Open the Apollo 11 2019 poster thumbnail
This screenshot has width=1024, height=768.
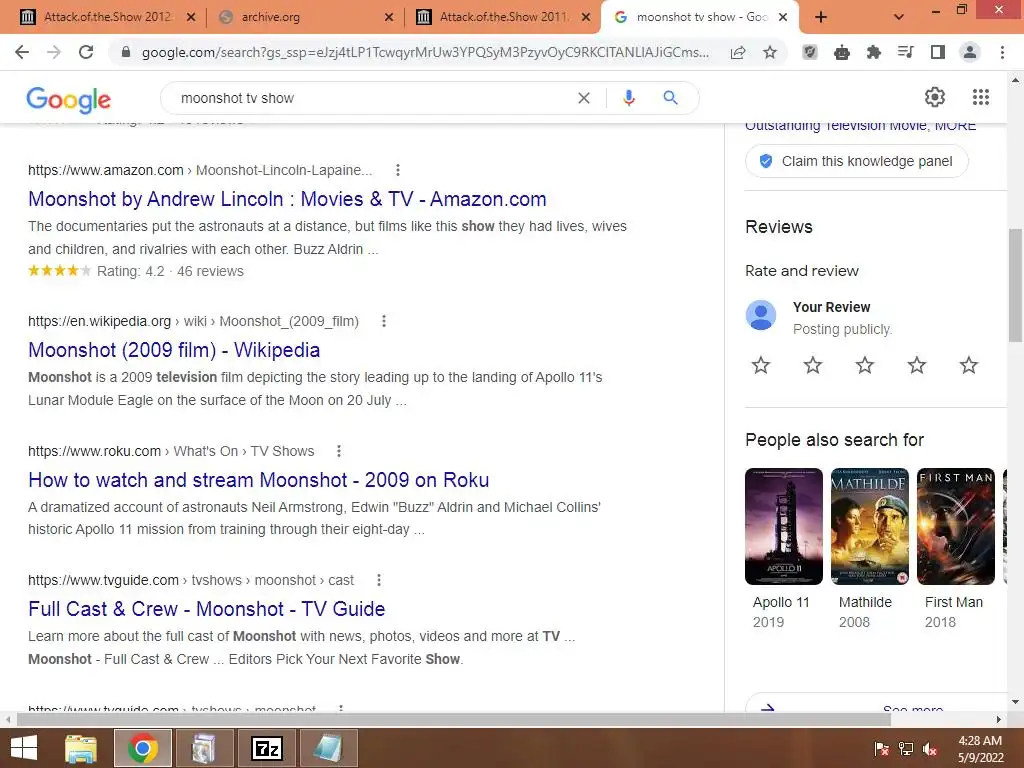(x=784, y=526)
